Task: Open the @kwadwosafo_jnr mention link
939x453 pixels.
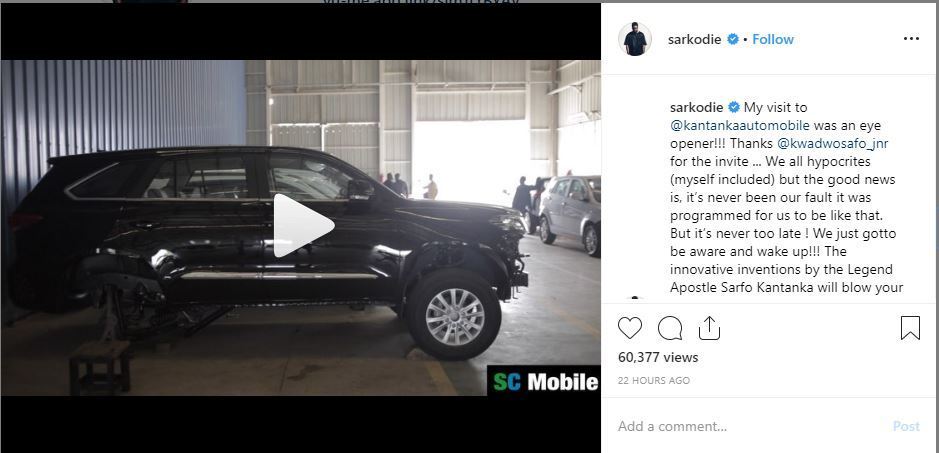Action: tap(829, 144)
